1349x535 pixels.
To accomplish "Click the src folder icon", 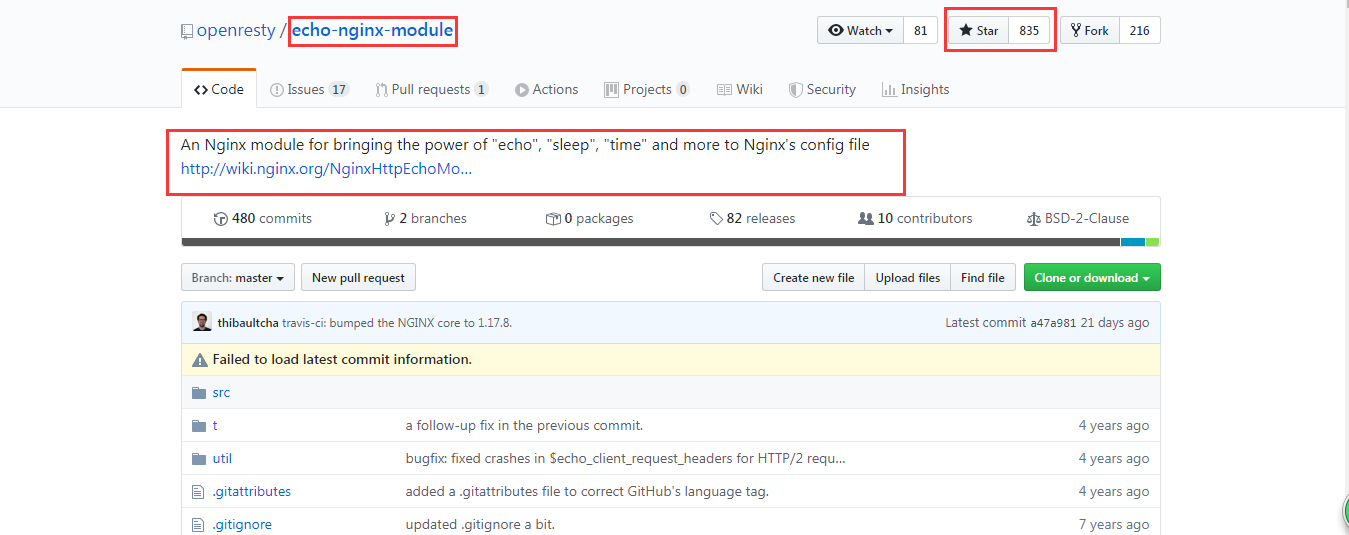I will (198, 392).
